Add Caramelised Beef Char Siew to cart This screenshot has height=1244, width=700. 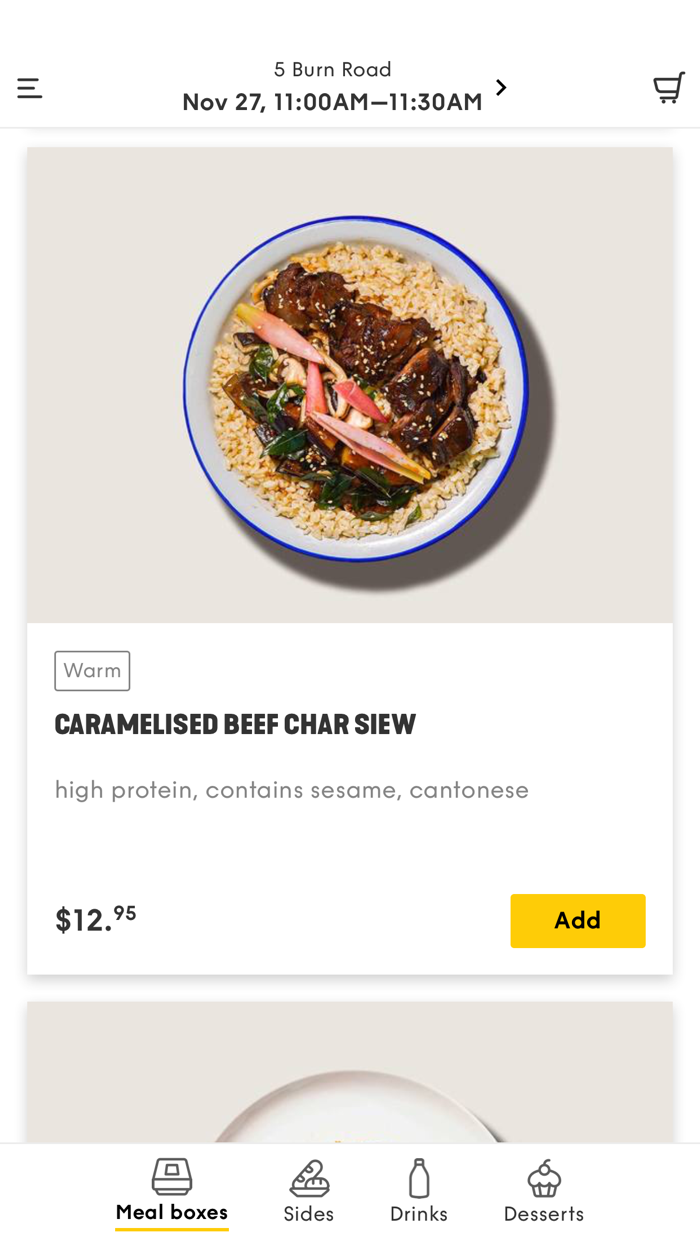(x=578, y=920)
